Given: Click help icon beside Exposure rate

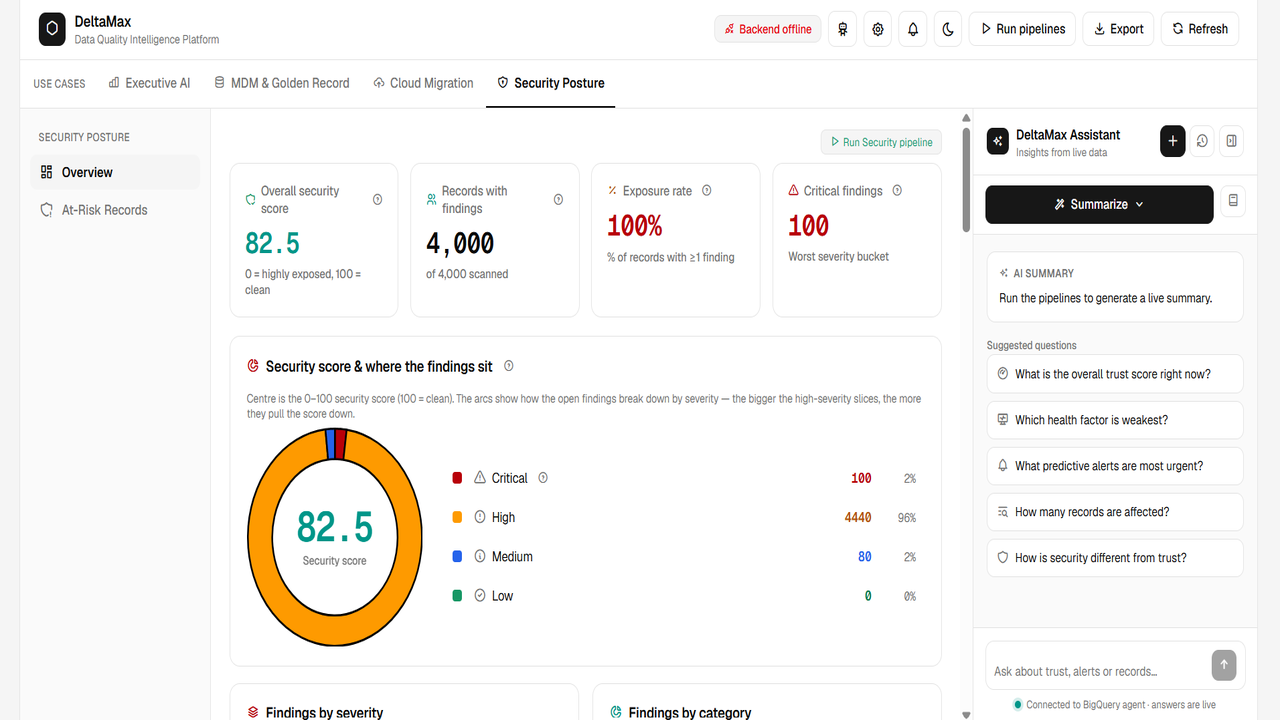Looking at the screenshot, I should [x=707, y=190].
